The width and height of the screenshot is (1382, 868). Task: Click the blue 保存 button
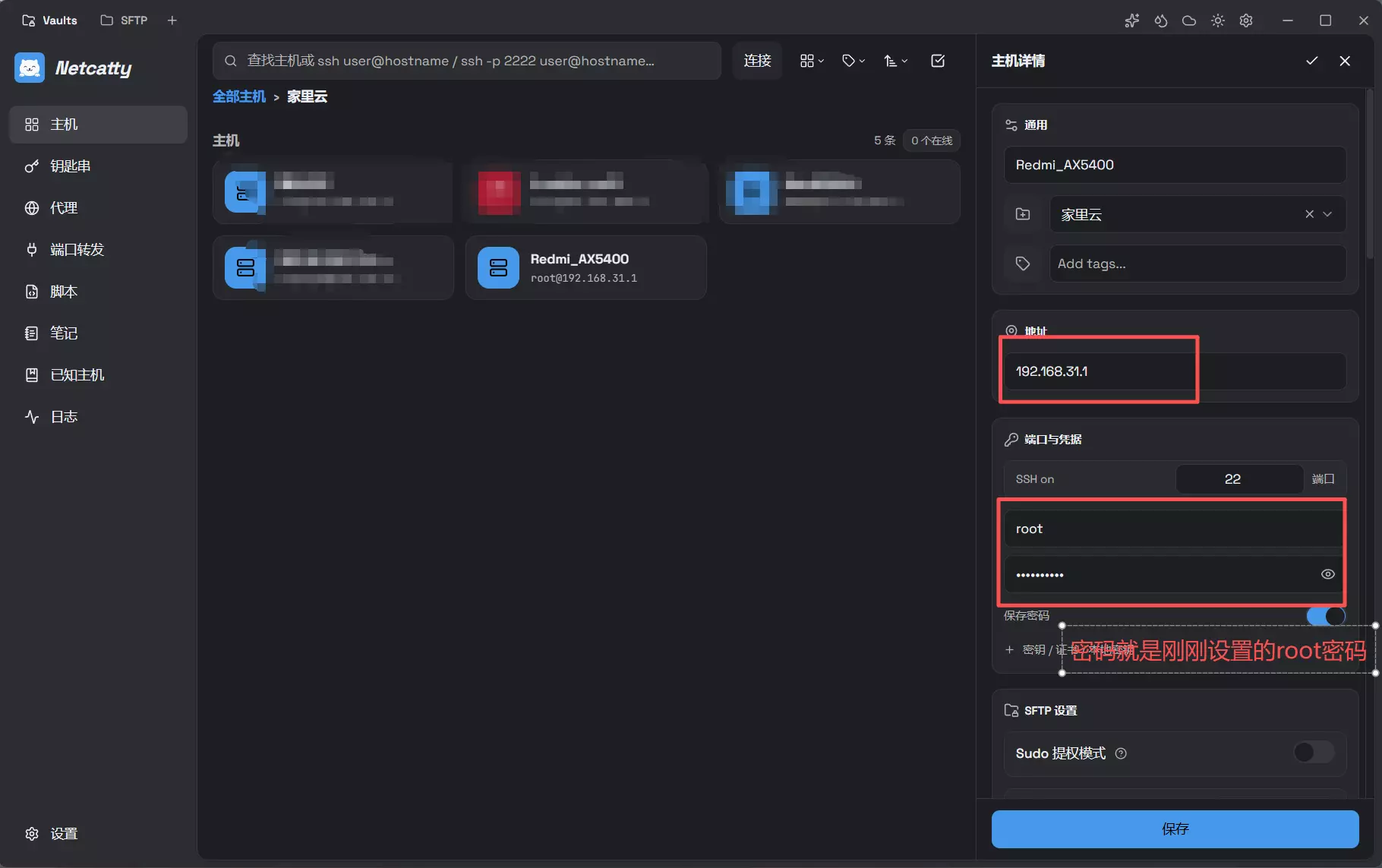1175,829
